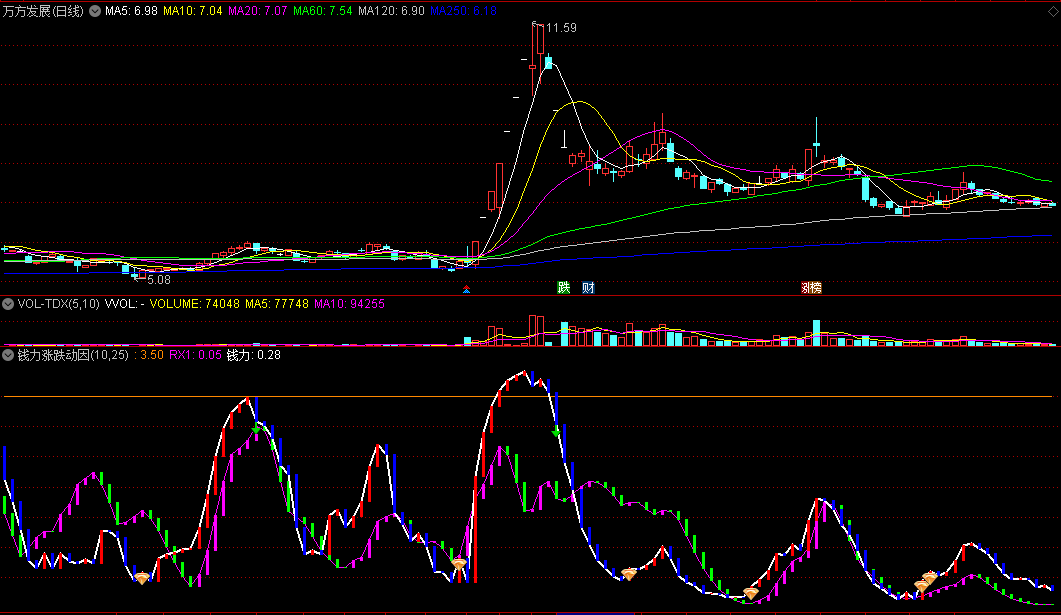Click the red-blue double arrow marker below the chart
Image resolution: width=1061 pixels, height=615 pixels.
coord(466,289)
